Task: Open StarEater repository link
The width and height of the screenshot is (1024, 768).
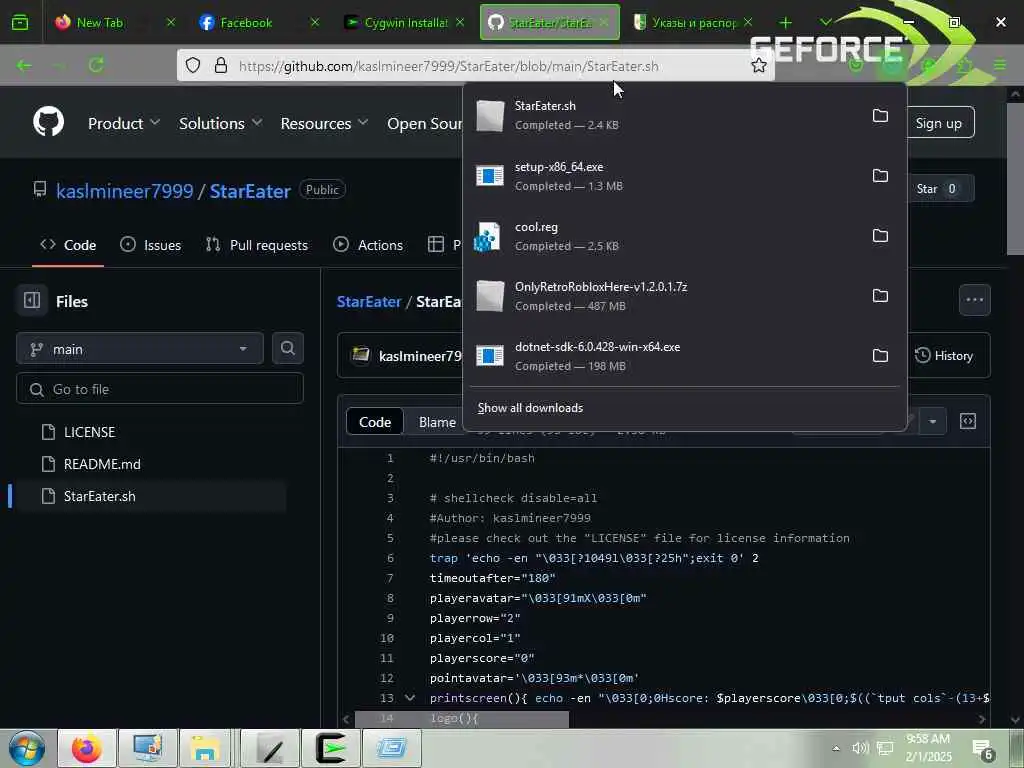Action: 250,191
